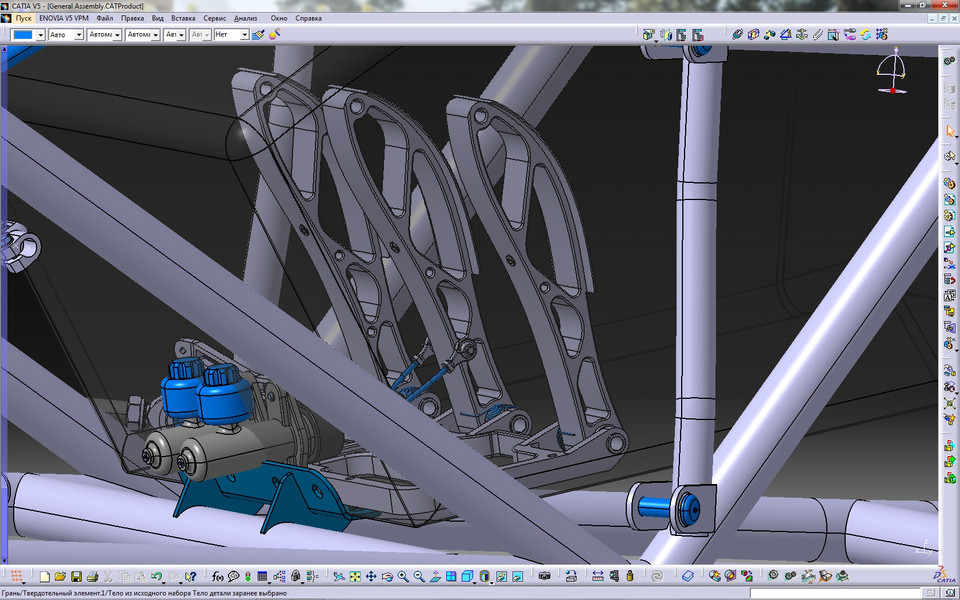The image size is (960, 600).
Task: Activate the Pan tool icon
Action: coord(371,577)
